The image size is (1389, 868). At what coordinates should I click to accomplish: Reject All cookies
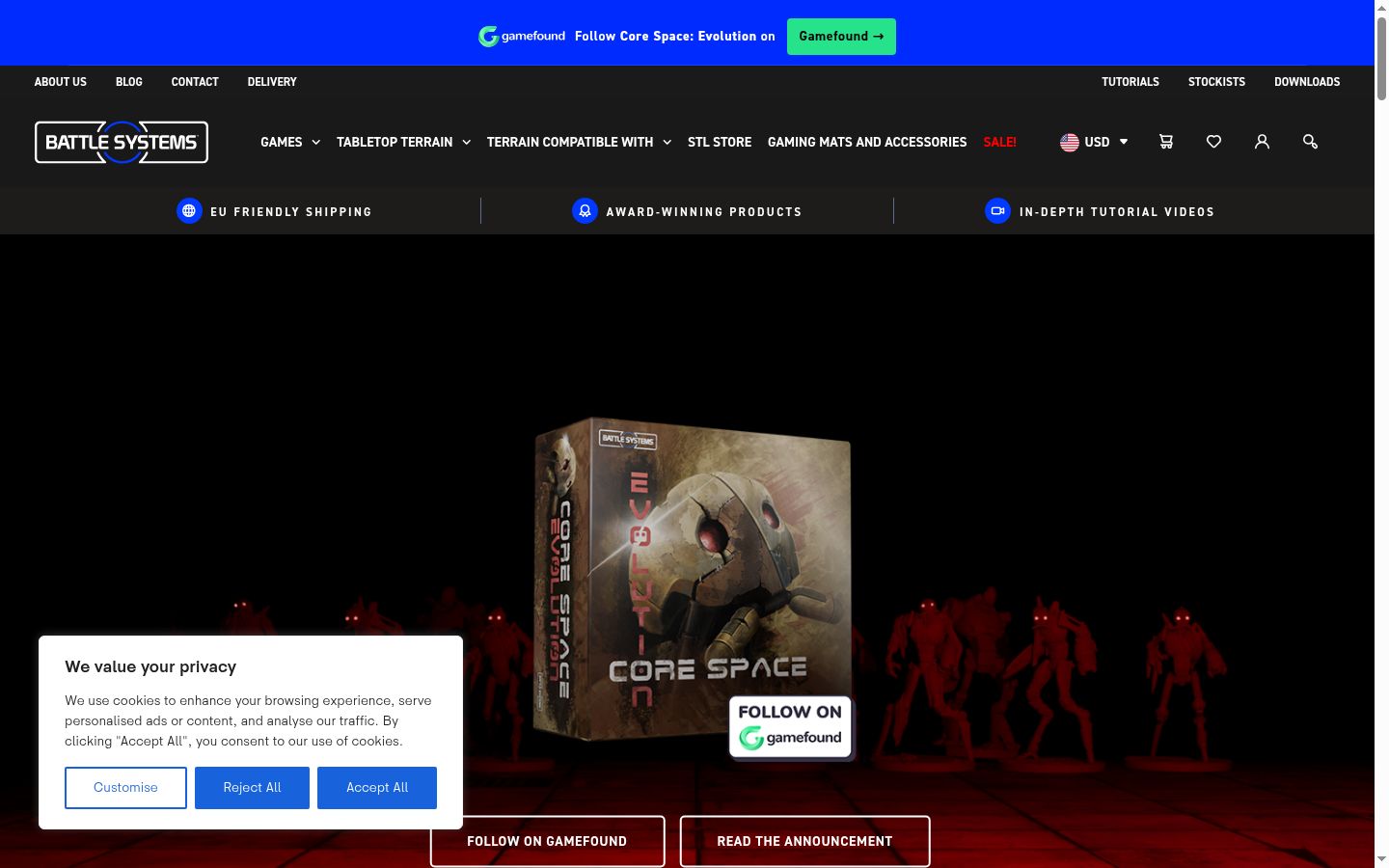pyautogui.click(x=252, y=788)
